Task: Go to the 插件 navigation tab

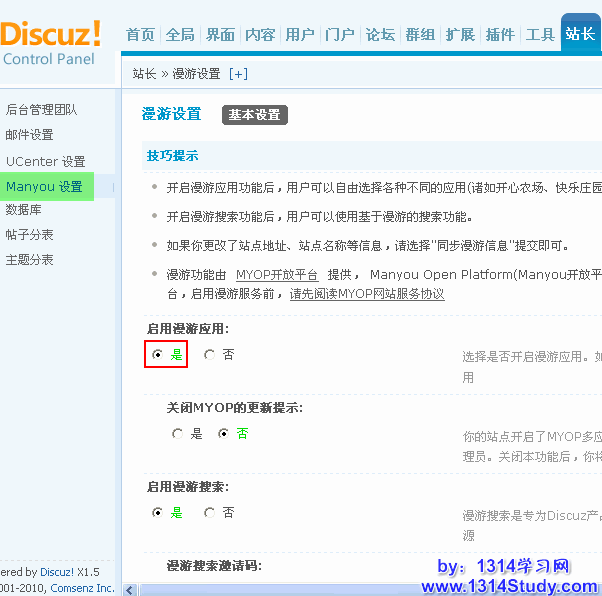Action: tap(500, 35)
